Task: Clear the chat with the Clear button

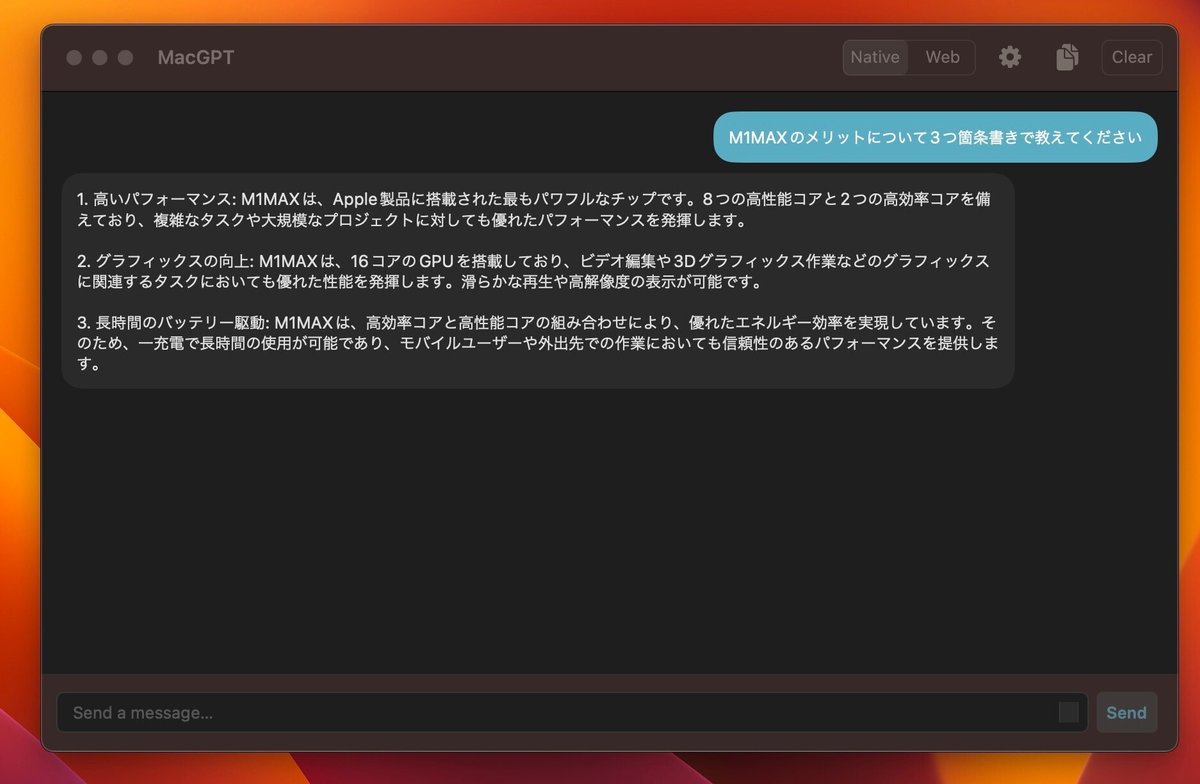Action: click(1132, 57)
